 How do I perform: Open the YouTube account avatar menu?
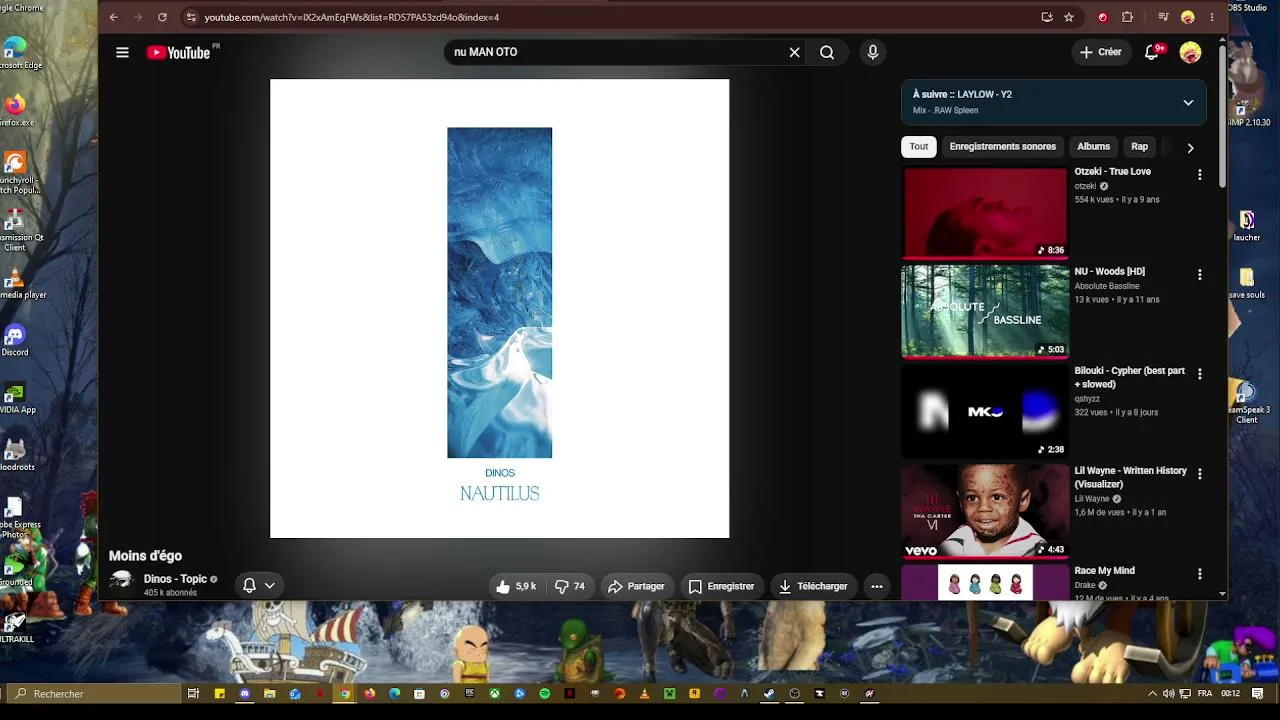pyautogui.click(x=1190, y=52)
